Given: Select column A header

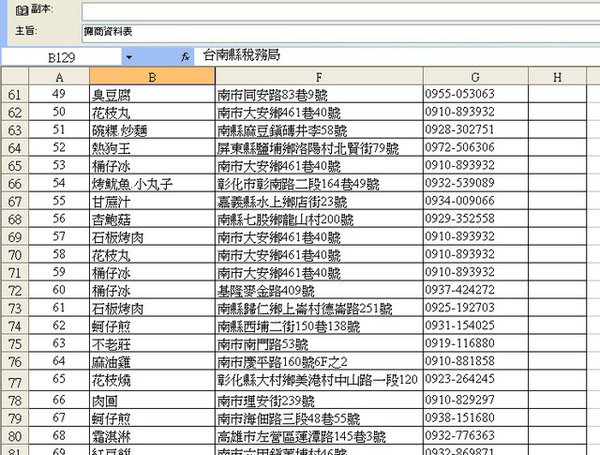Looking at the screenshot, I should [59, 77].
